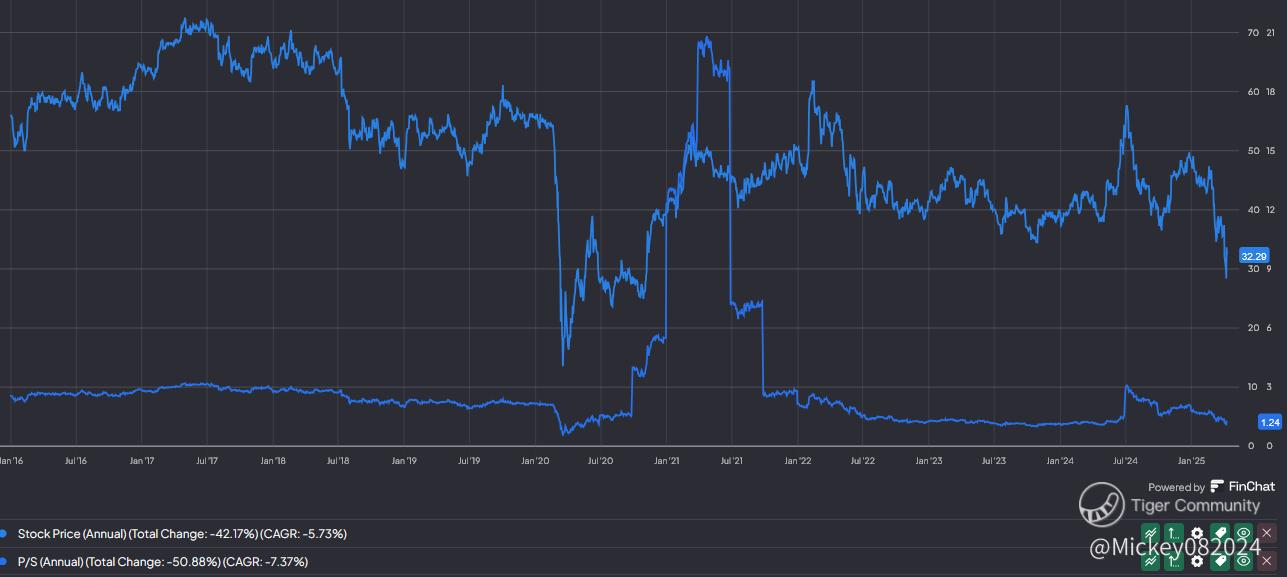Viewport: 1287px width, 577px height.
Task: Toggle axis option for the Stock Price series
Action: click(1174, 533)
